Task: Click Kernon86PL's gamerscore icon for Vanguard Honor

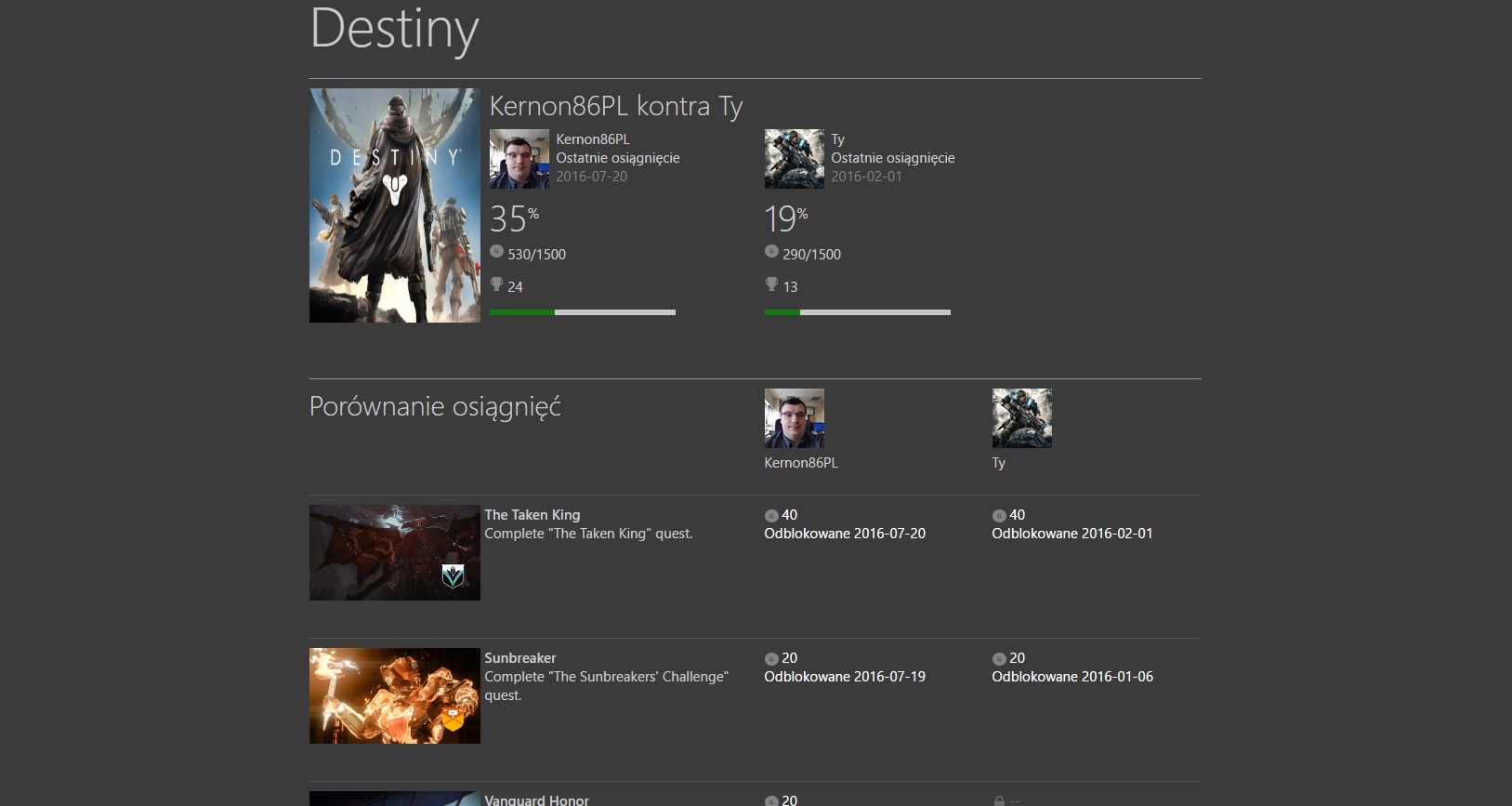Action: click(x=771, y=801)
